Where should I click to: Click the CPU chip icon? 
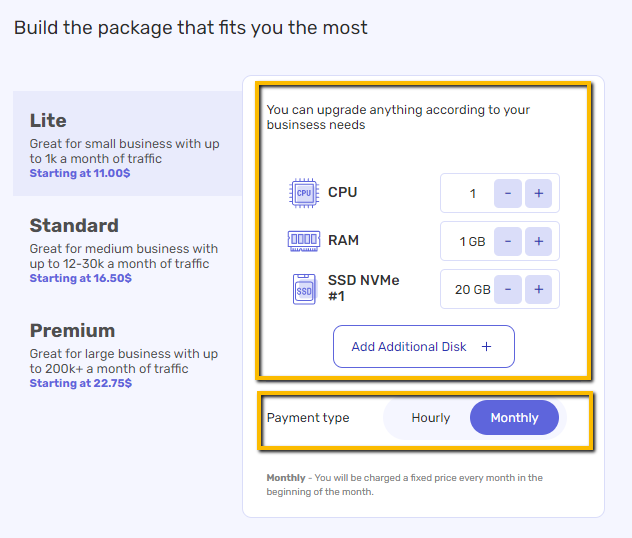coord(304,193)
